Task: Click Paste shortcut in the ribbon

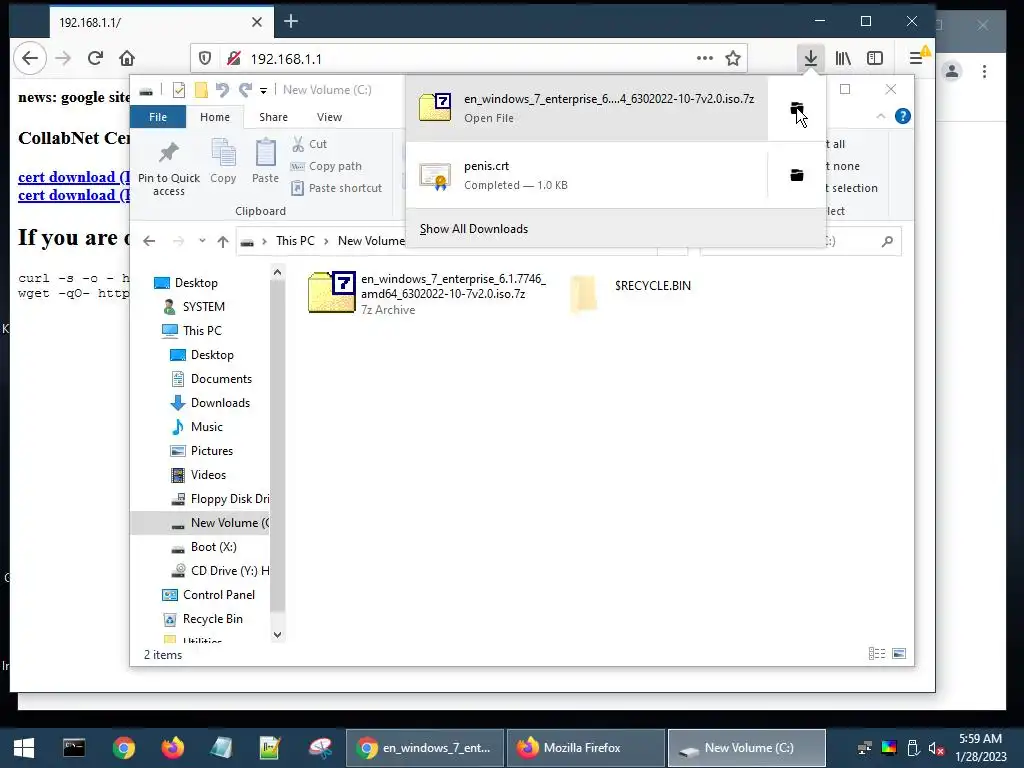Action: (336, 188)
